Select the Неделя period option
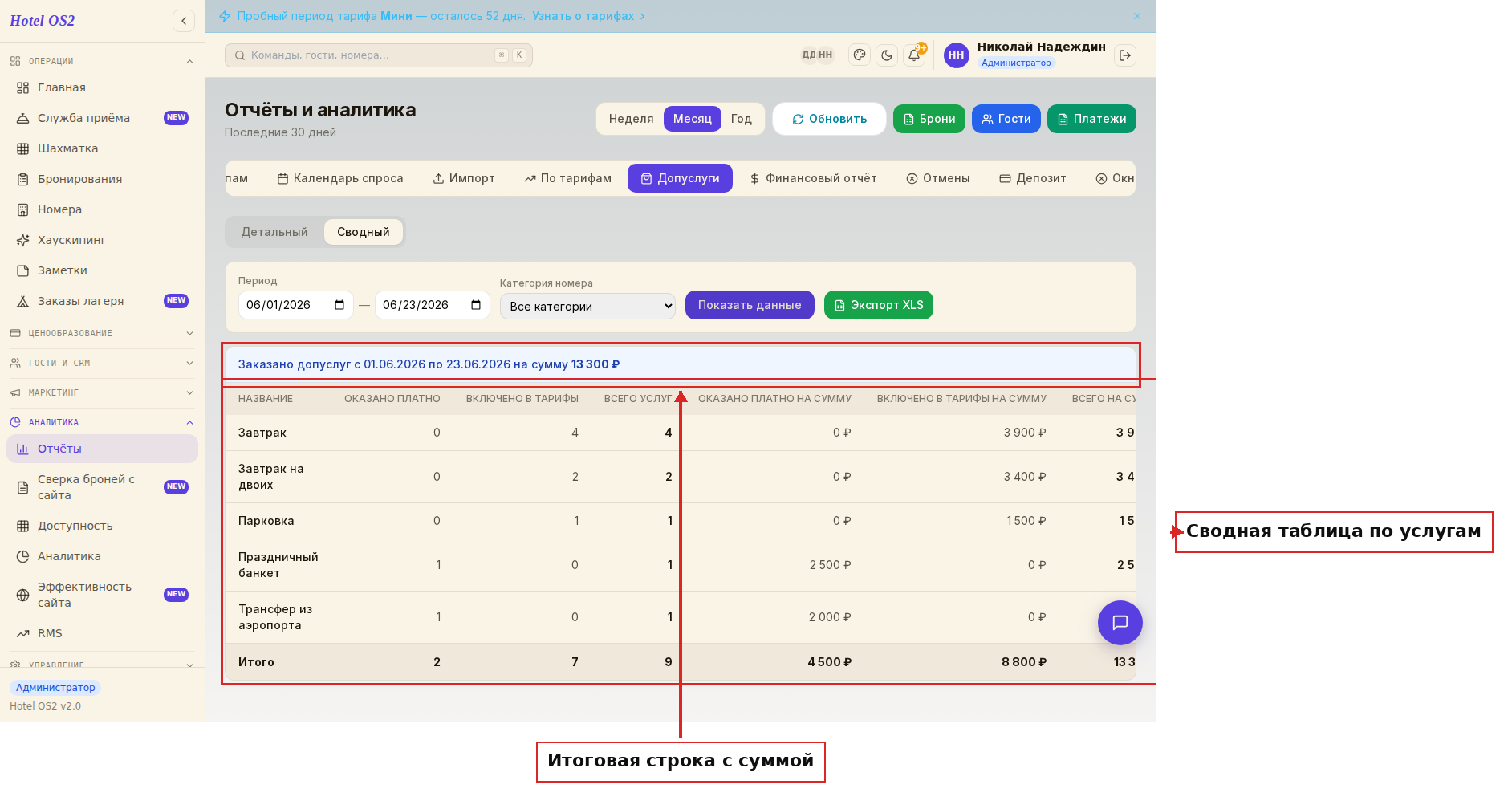1512x801 pixels. 631,119
